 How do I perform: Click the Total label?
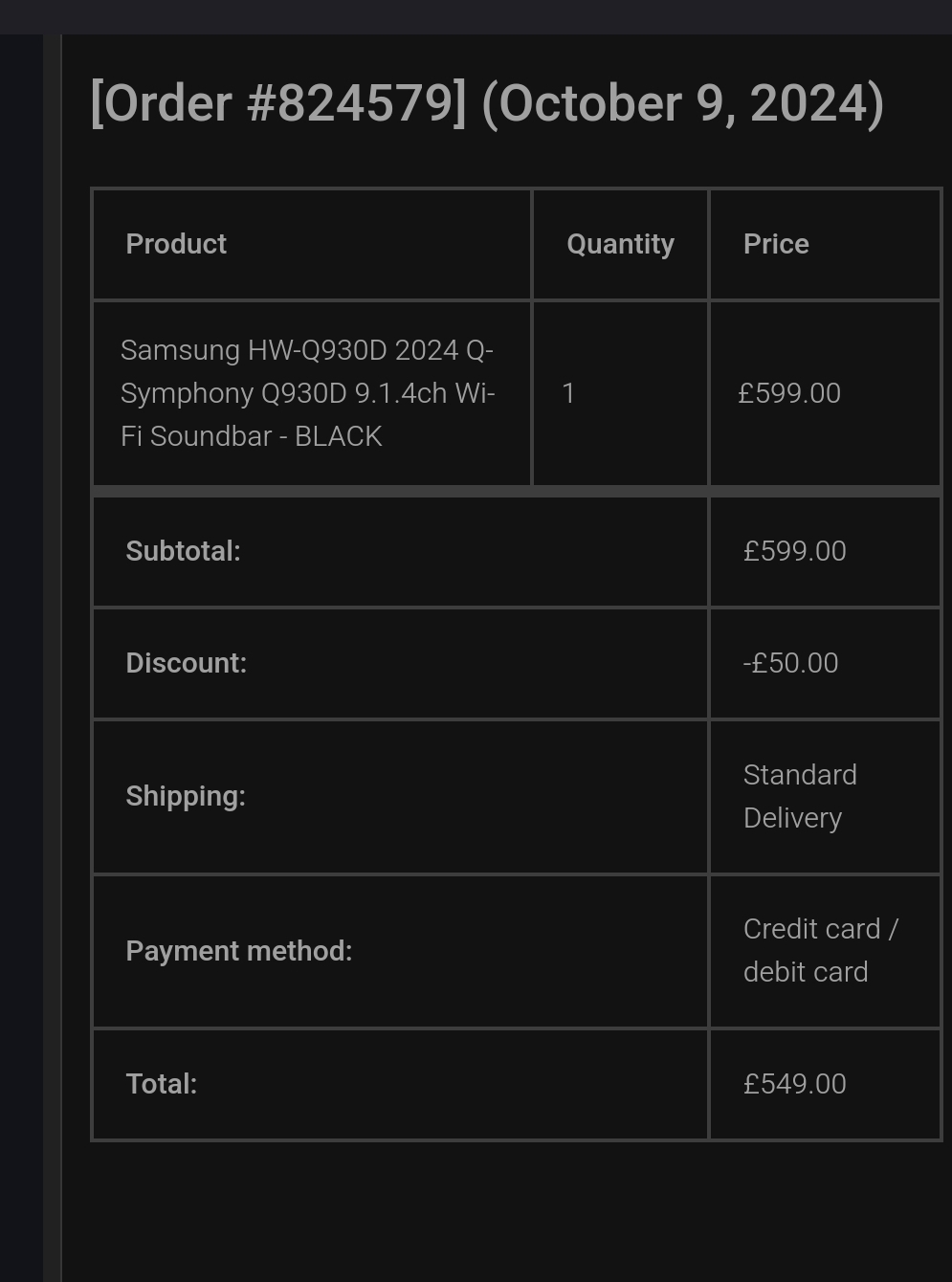[x=161, y=1084]
